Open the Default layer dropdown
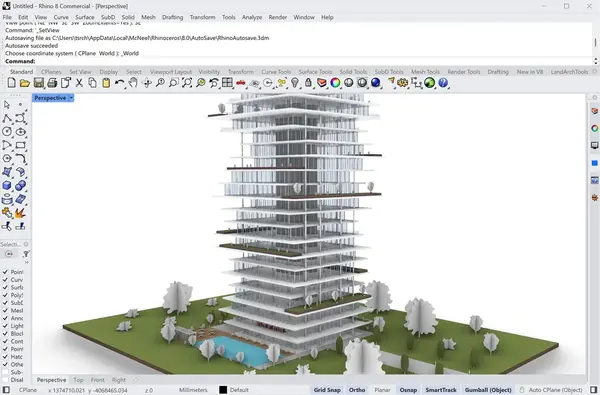The image size is (600, 395). (x=239, y=390)
